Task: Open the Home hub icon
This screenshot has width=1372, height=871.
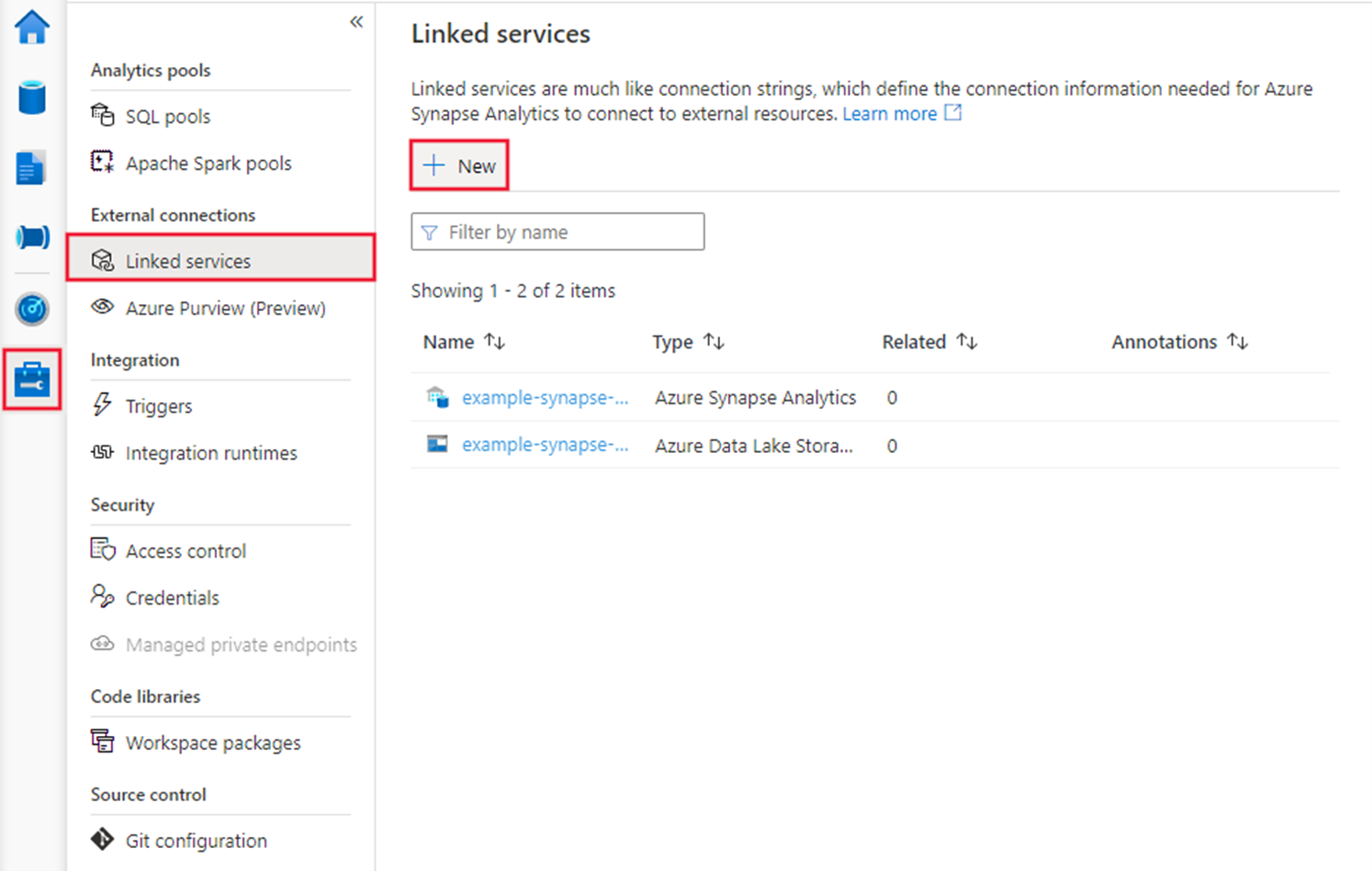Action: coord(31,28)
